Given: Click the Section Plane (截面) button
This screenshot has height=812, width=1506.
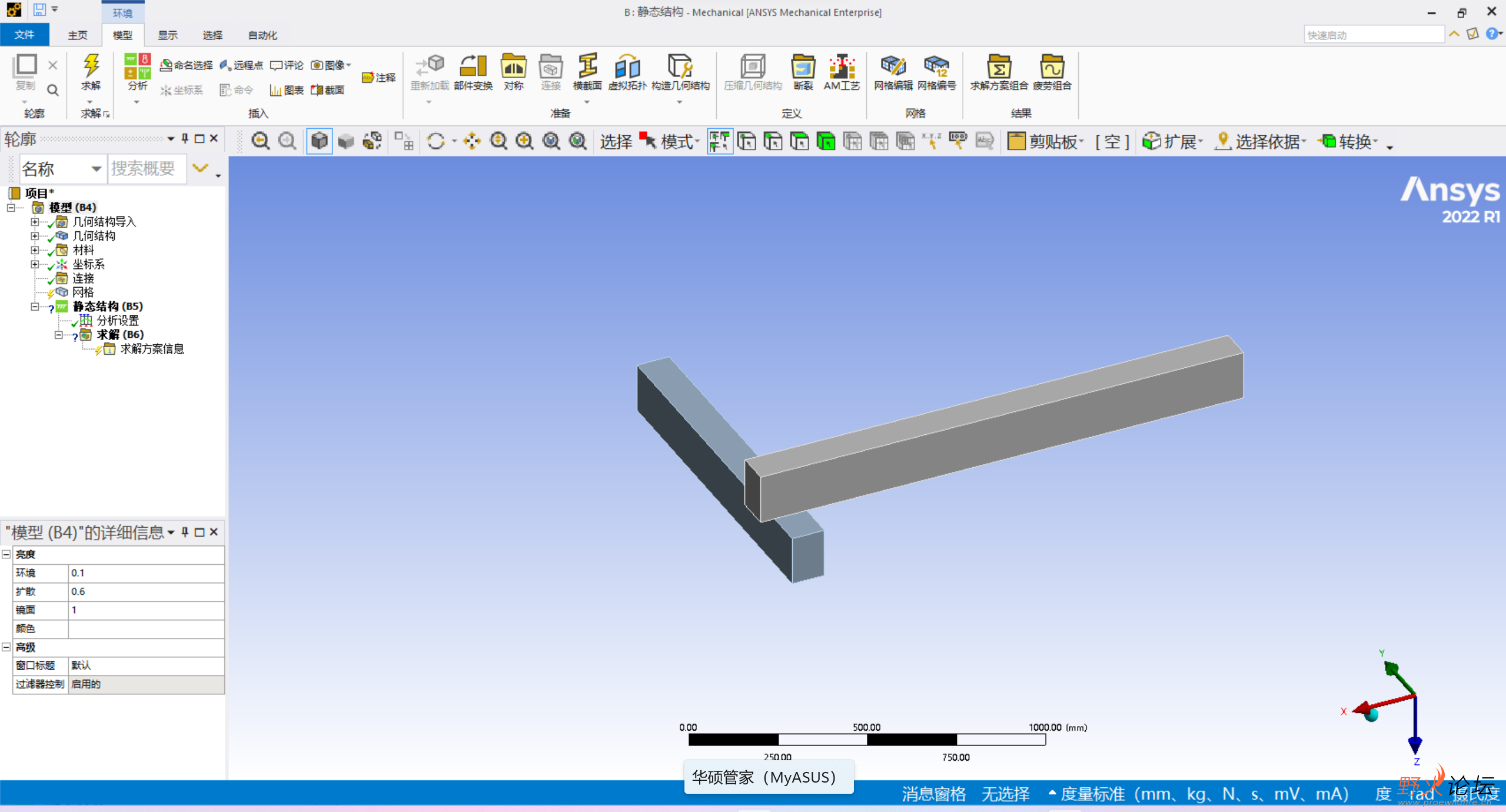Looking at the screenshot, I should pyautogui.click(x=328, y=90).
